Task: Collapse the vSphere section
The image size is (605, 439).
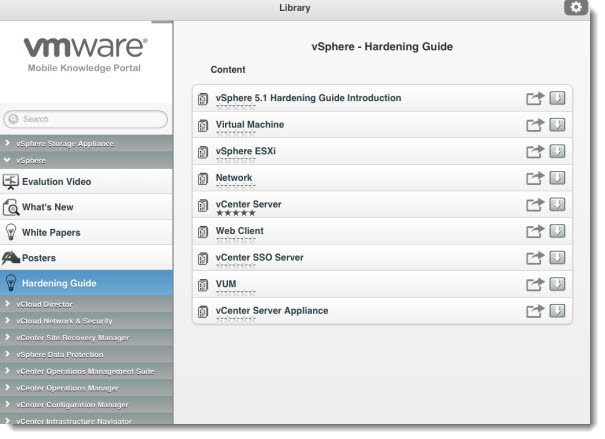Action: pos(86,160)
